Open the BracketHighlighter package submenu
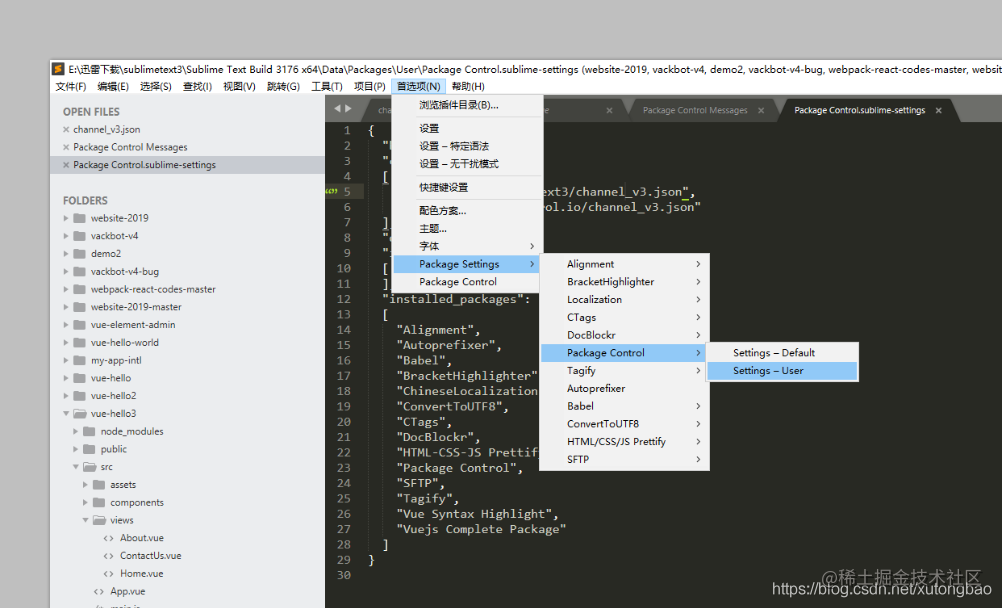The height and width of the screenshot is (608, 1002). (x=624, y=282)
